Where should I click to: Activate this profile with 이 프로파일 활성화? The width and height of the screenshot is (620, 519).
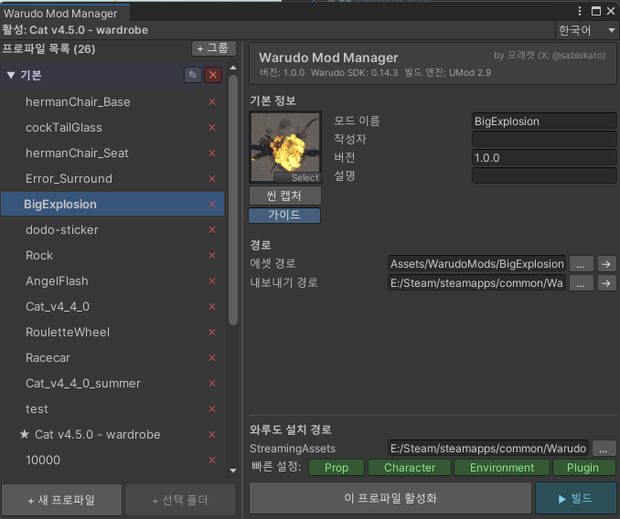click(390, 498)
